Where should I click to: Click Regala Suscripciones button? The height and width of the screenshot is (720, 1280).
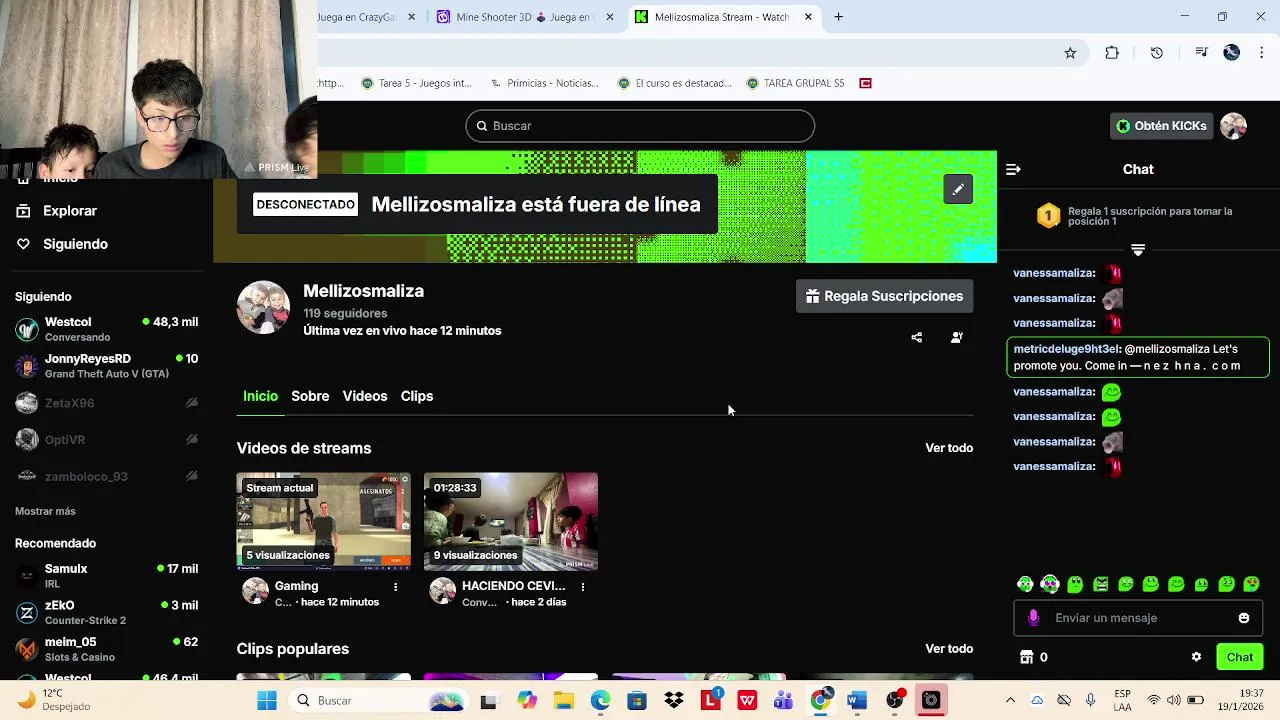884,296
